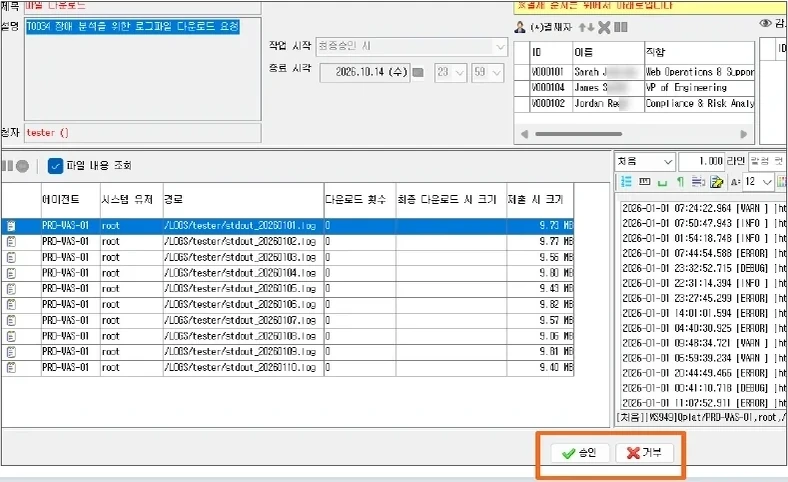Click path /LOGS/tester/stdout_20260106.log

[x=240, y=305]
